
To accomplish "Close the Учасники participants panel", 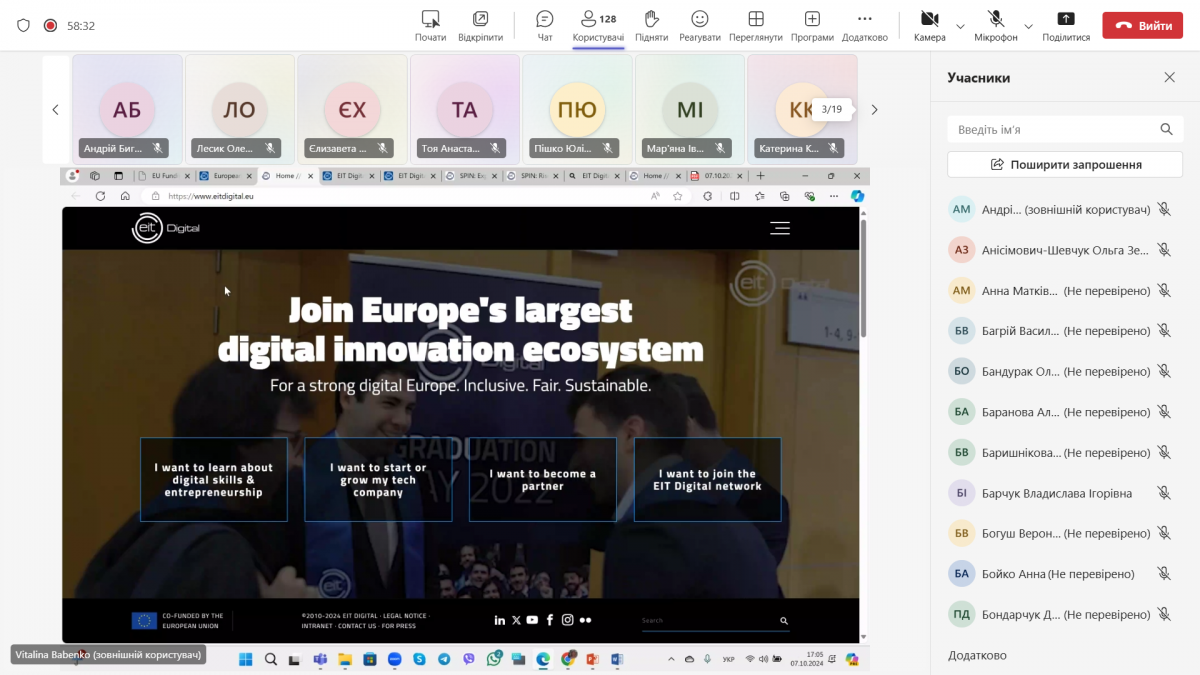I will (x=1169, y=78).
